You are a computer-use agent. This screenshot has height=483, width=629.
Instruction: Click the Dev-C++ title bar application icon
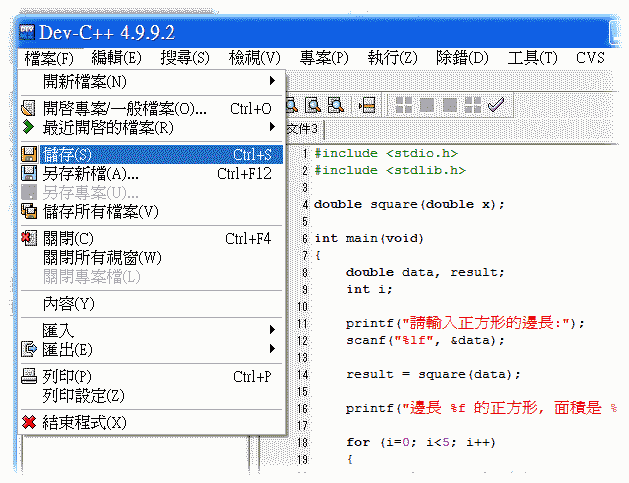(27, 32)
